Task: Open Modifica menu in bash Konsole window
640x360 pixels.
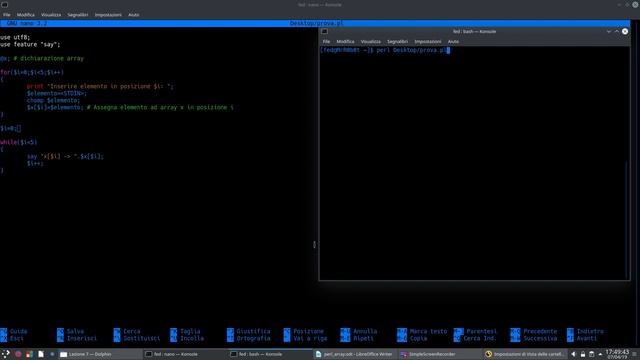Action: point(345,42)
